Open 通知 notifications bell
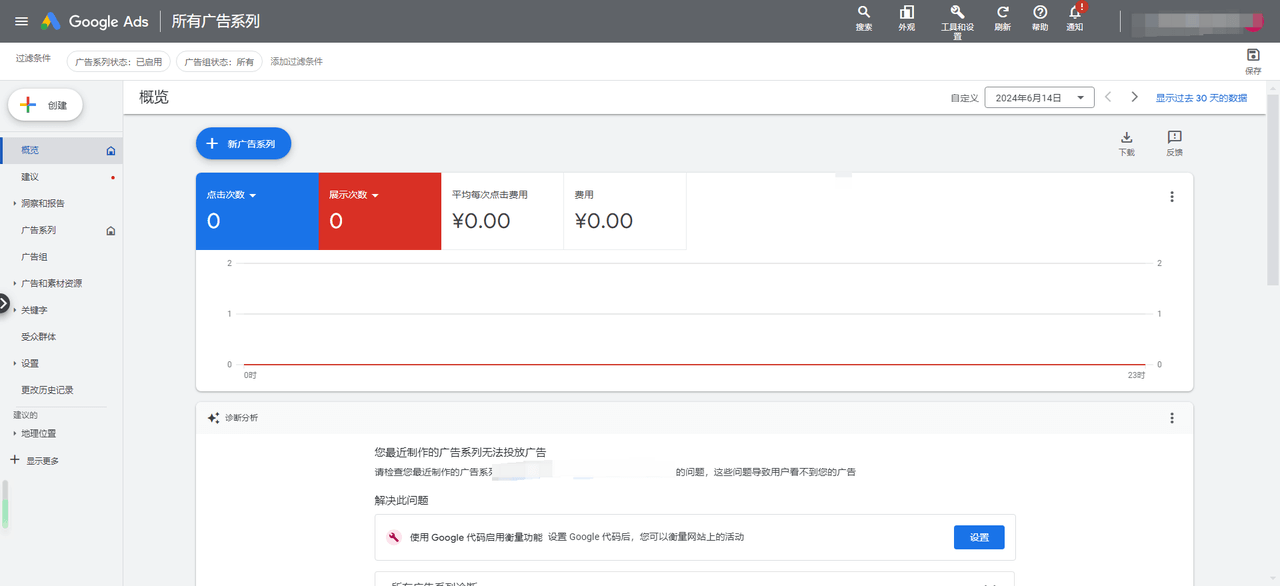The height and width of the screenshot is (586, 1280). pos(1075,18)
